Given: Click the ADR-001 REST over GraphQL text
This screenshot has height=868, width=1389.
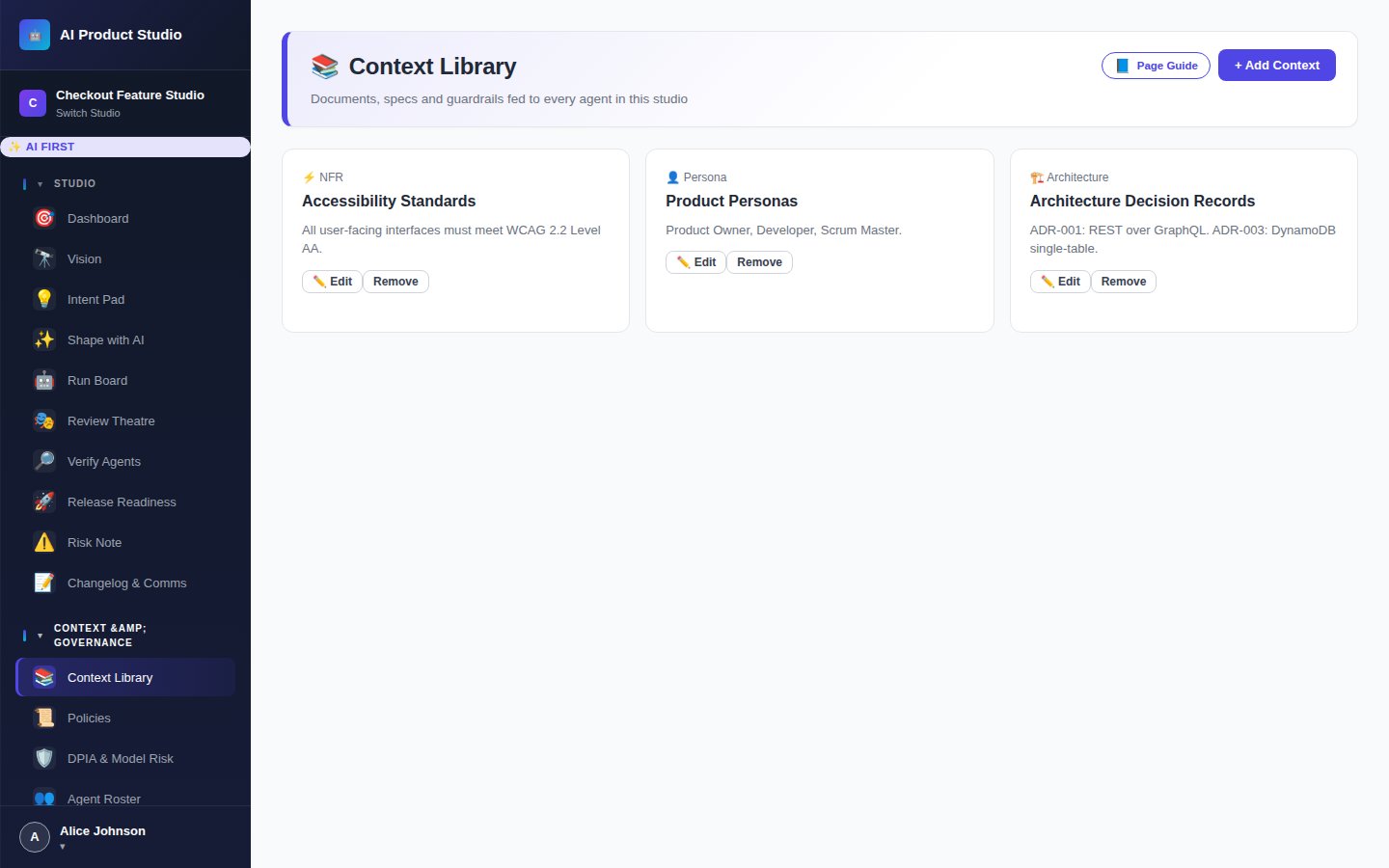Looking at the screenshot, I should point(1183,239).
